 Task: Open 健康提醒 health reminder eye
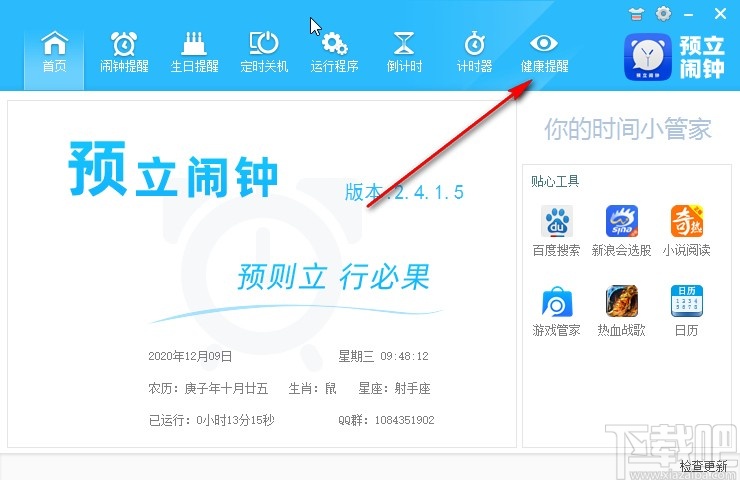544,52
